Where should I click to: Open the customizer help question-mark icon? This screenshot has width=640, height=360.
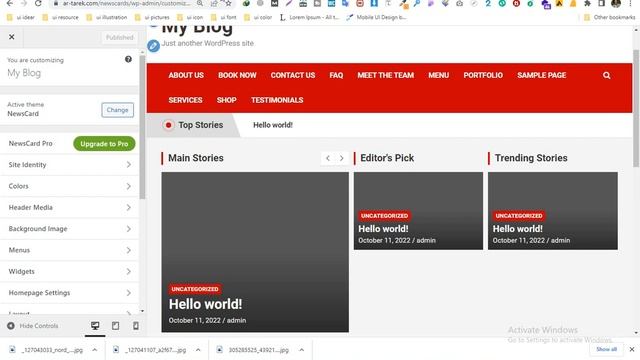click(x=128, y=60)
